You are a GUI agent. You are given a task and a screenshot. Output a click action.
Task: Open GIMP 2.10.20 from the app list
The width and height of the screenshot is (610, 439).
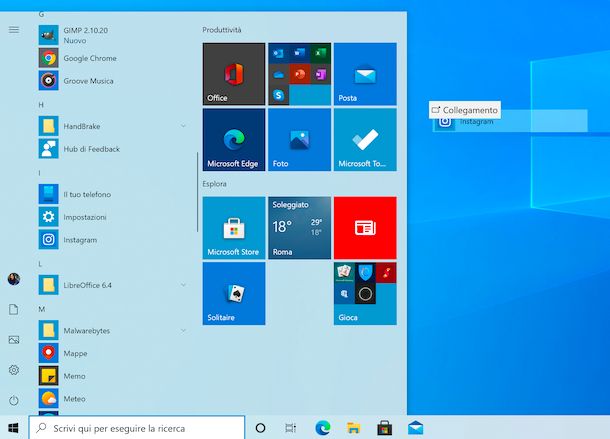[113, 35]
